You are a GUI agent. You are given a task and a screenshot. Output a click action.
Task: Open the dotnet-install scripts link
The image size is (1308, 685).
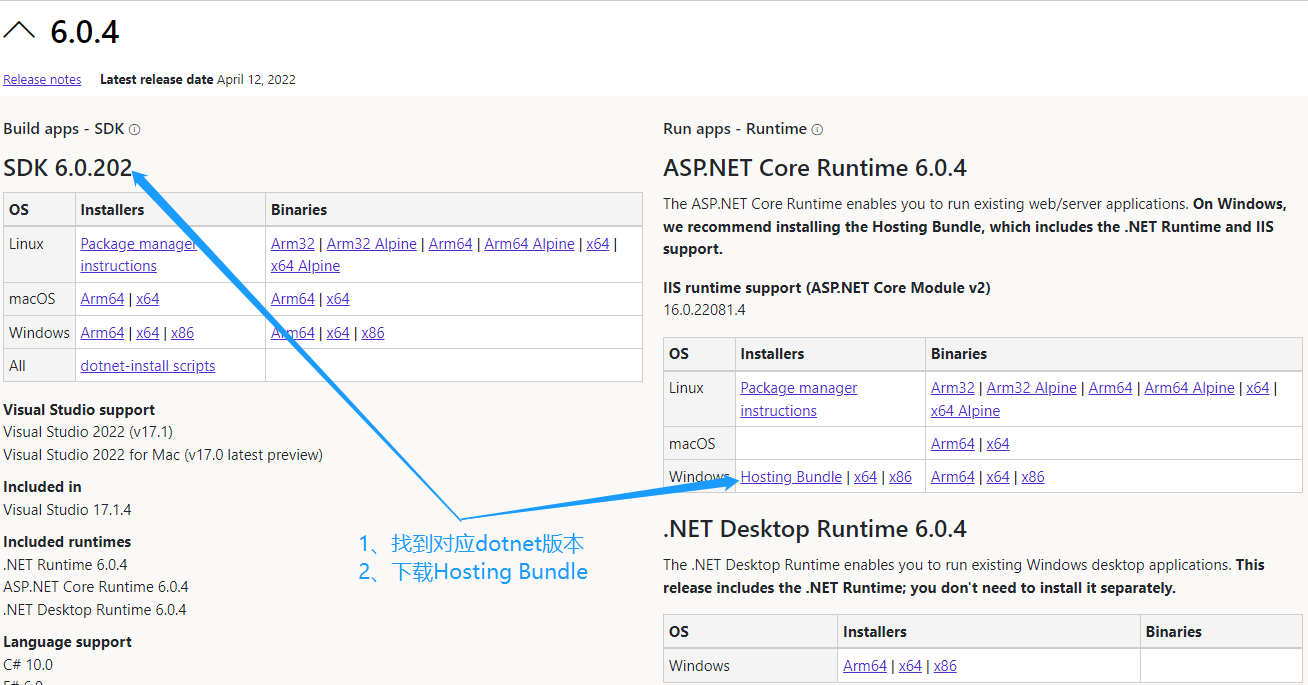(148, 366)
